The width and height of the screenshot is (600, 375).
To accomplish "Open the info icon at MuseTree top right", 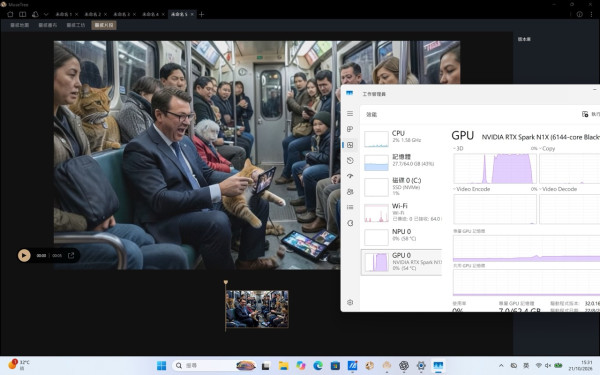I will 580,14.
